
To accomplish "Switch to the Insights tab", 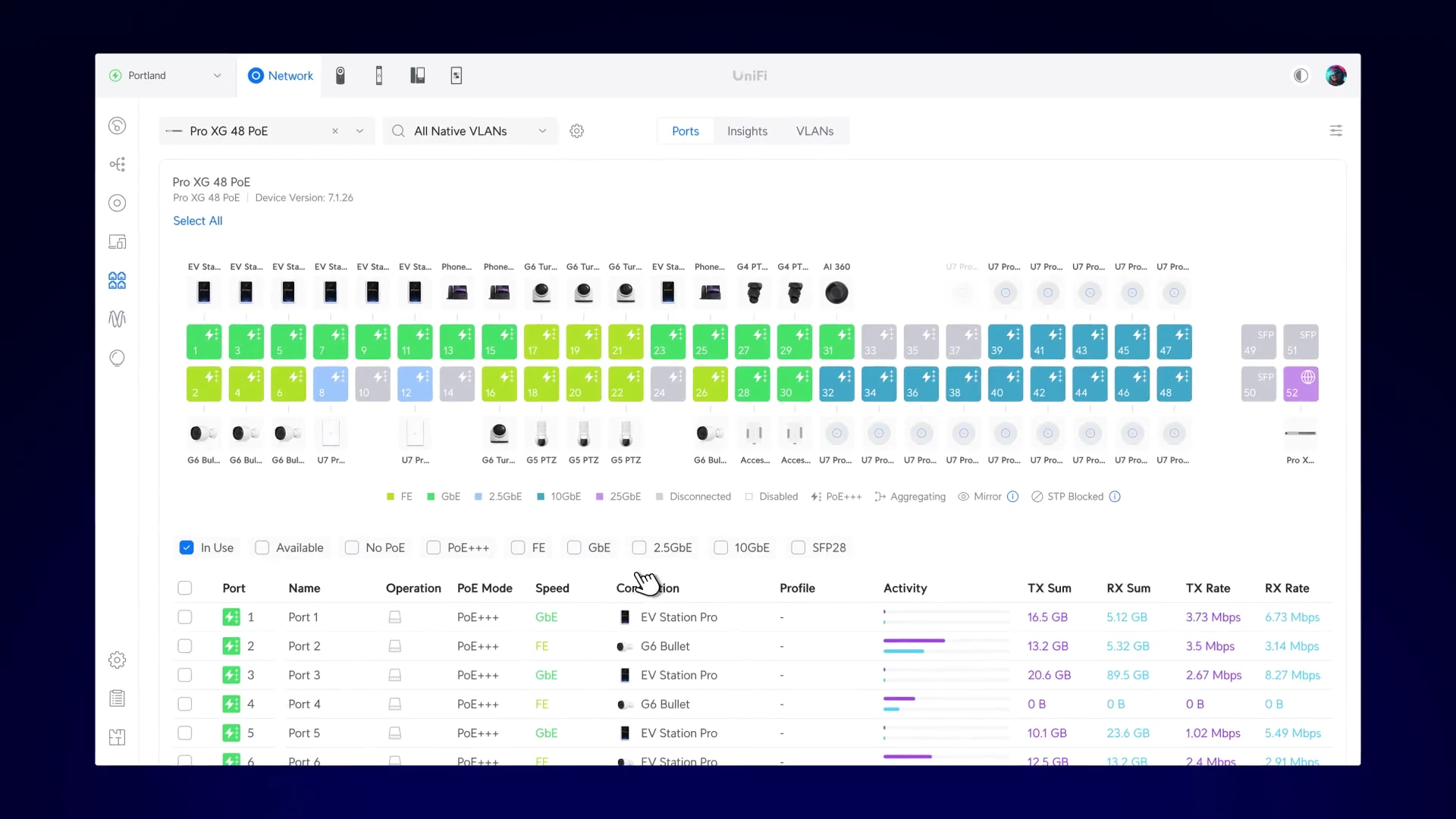I will click(747, 131).
